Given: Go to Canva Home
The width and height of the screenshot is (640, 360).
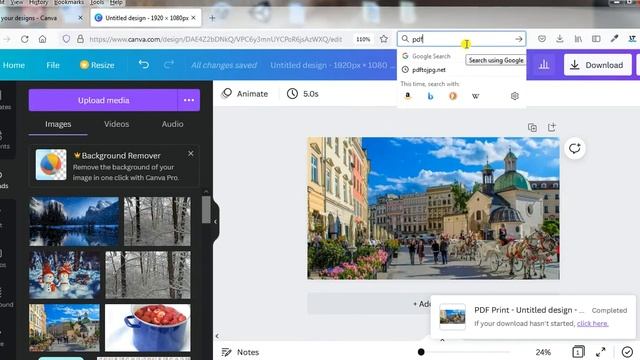Looking at the screenshot, I should coord(13,65).
